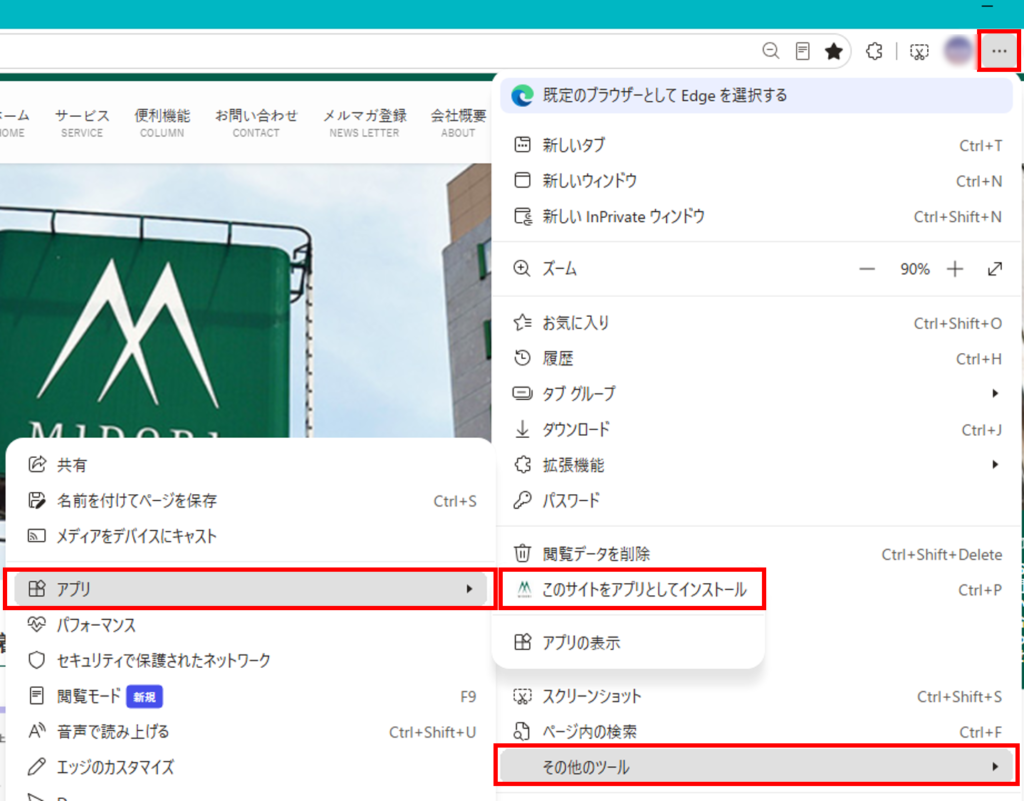This screenshot has width=1024, height=801.
Task: Open エッジのカスタマイズ entry
Action: [251, 767]
